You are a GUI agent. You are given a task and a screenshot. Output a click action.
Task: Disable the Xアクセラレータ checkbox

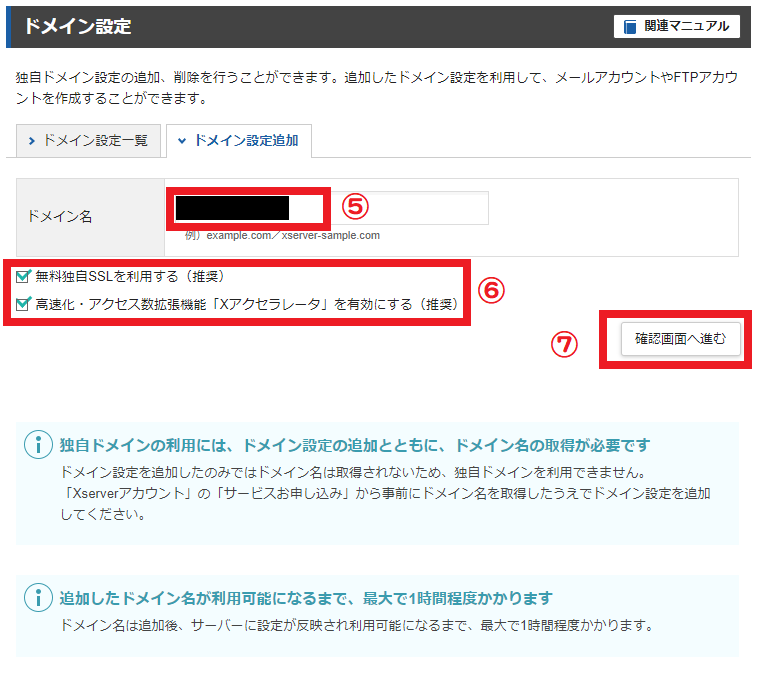tap(23, 304)
